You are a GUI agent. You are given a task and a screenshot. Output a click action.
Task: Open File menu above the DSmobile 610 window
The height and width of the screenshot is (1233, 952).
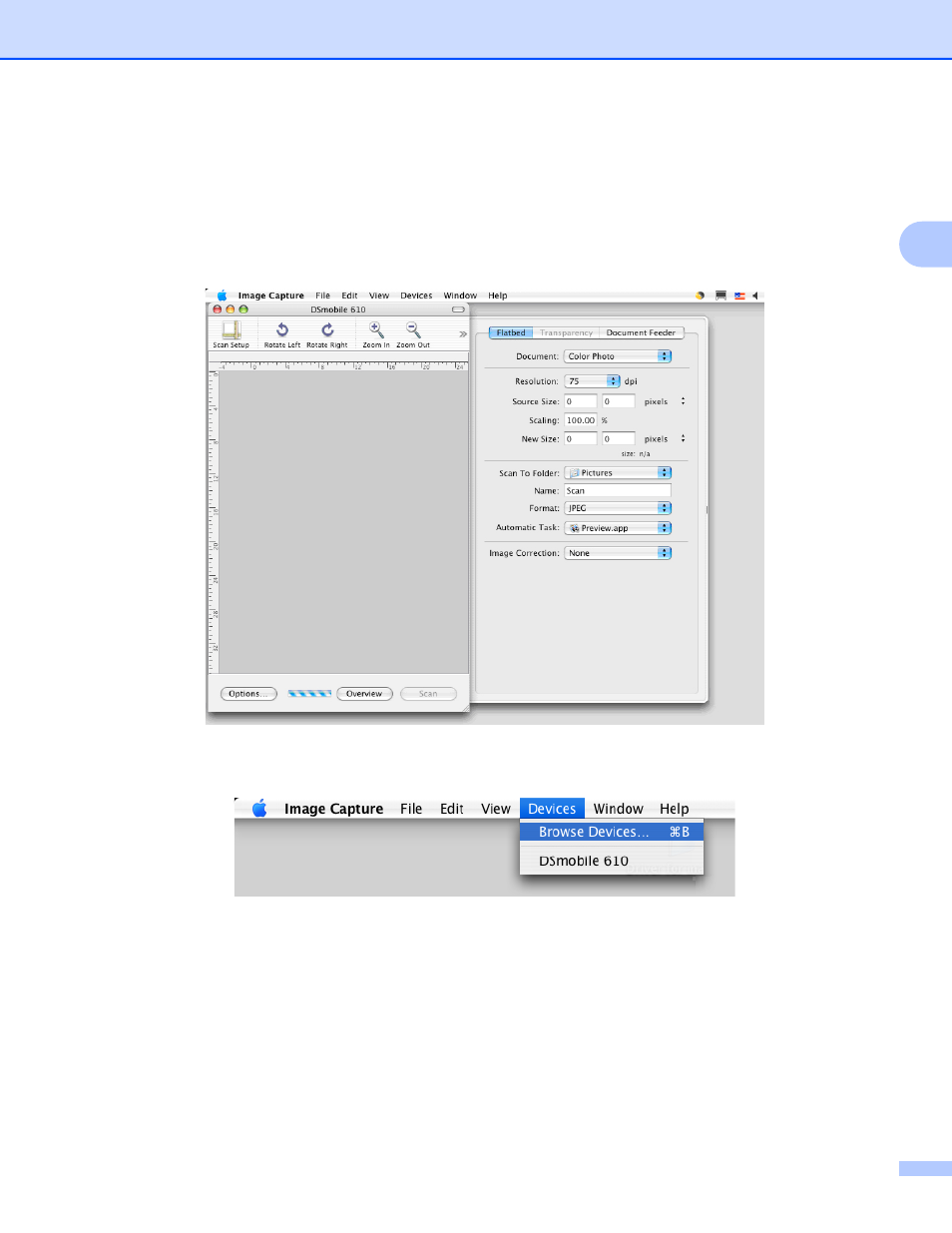click(x=322, y=296)
